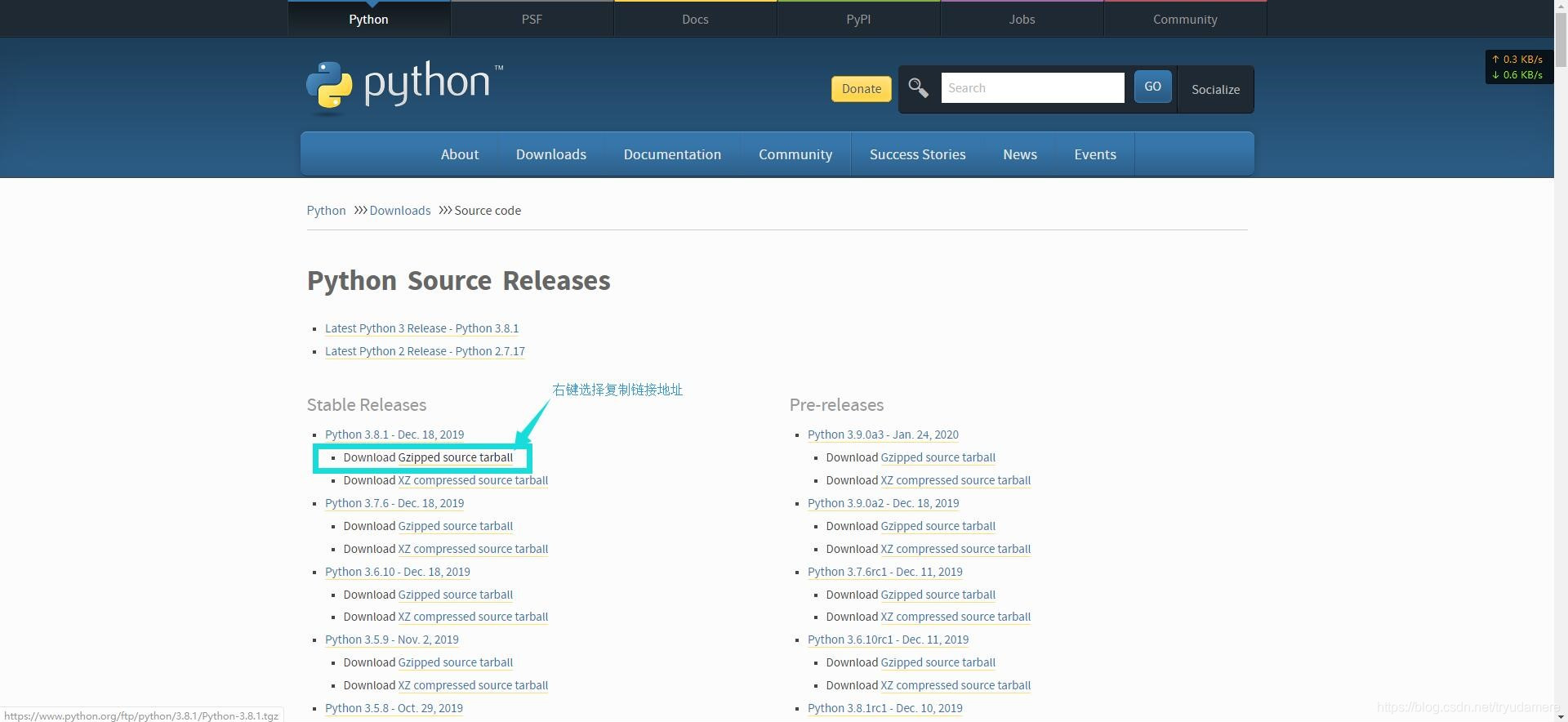Click the GO search button

click(x=1152, y=87)
